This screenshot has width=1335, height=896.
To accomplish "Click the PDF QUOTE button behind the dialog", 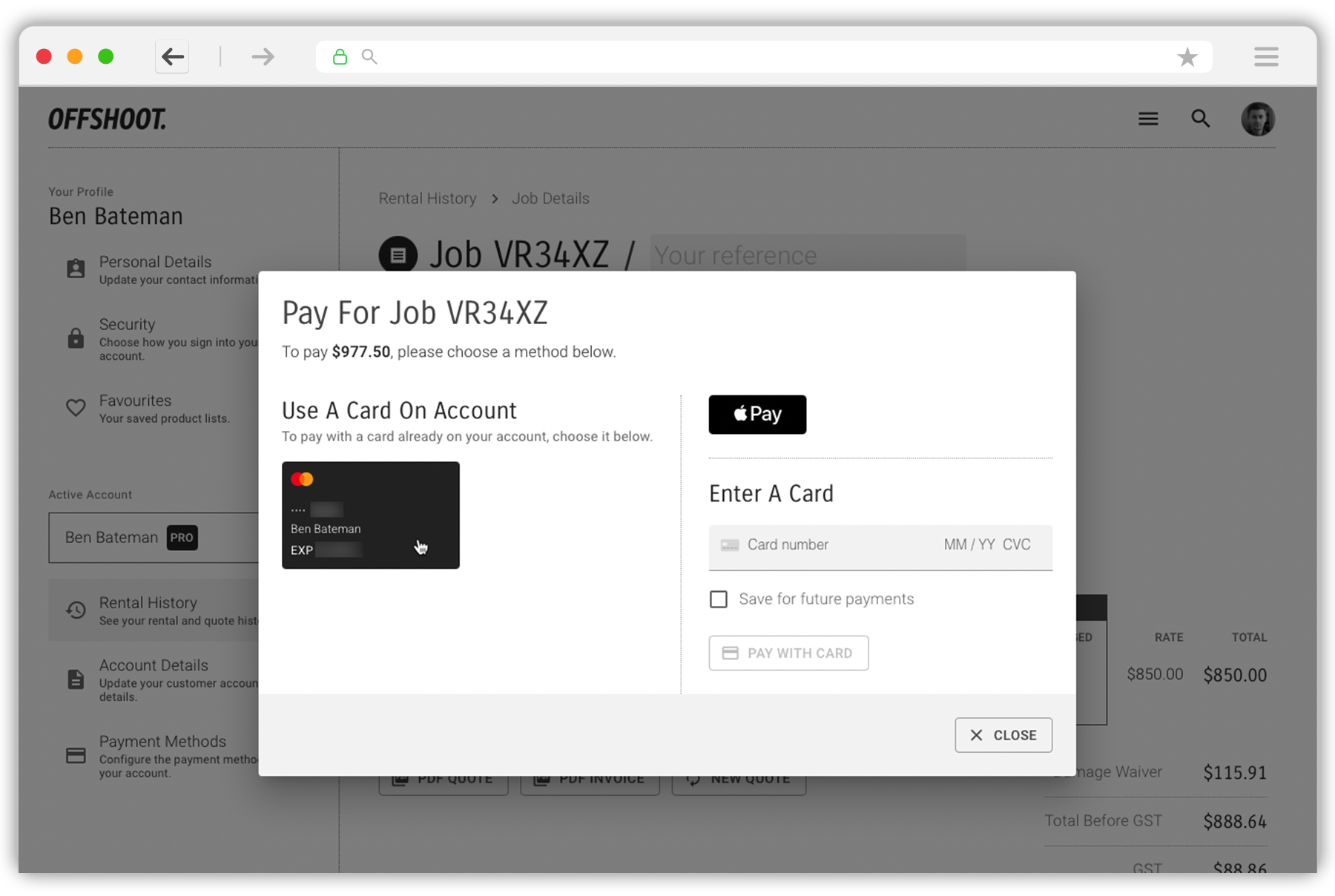I will [x=444, y=785].
